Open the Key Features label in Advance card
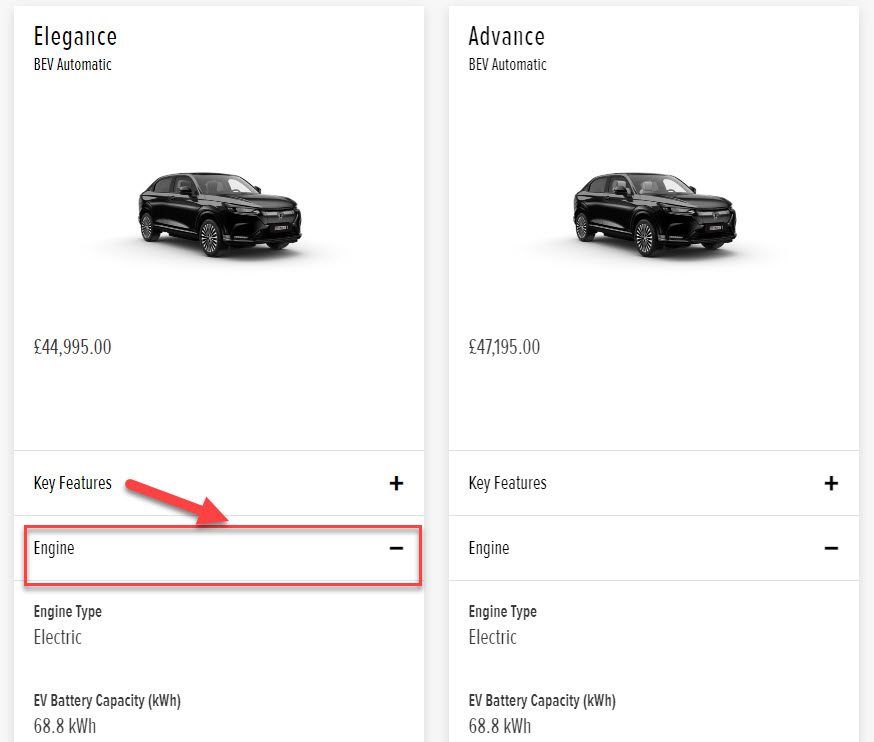The image size is (874, 742). pyautogui.click(x=508, y=483)
